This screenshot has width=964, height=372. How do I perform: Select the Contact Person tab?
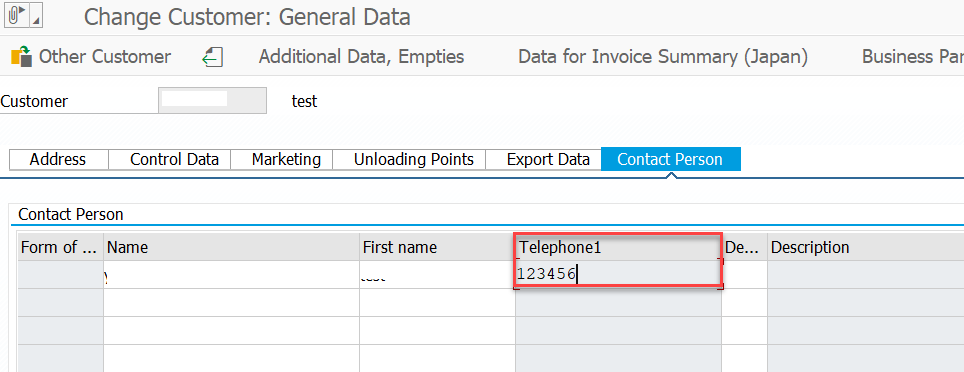(670, 159)
